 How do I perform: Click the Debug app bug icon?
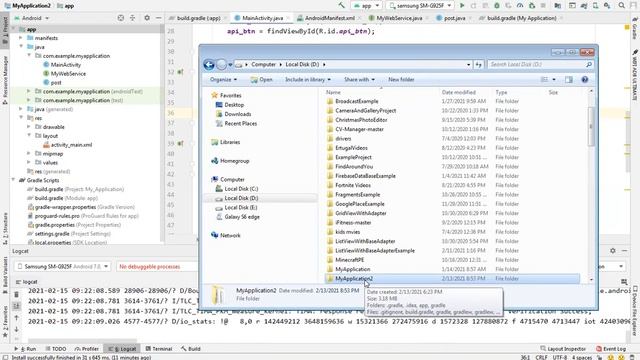[497, 6]
